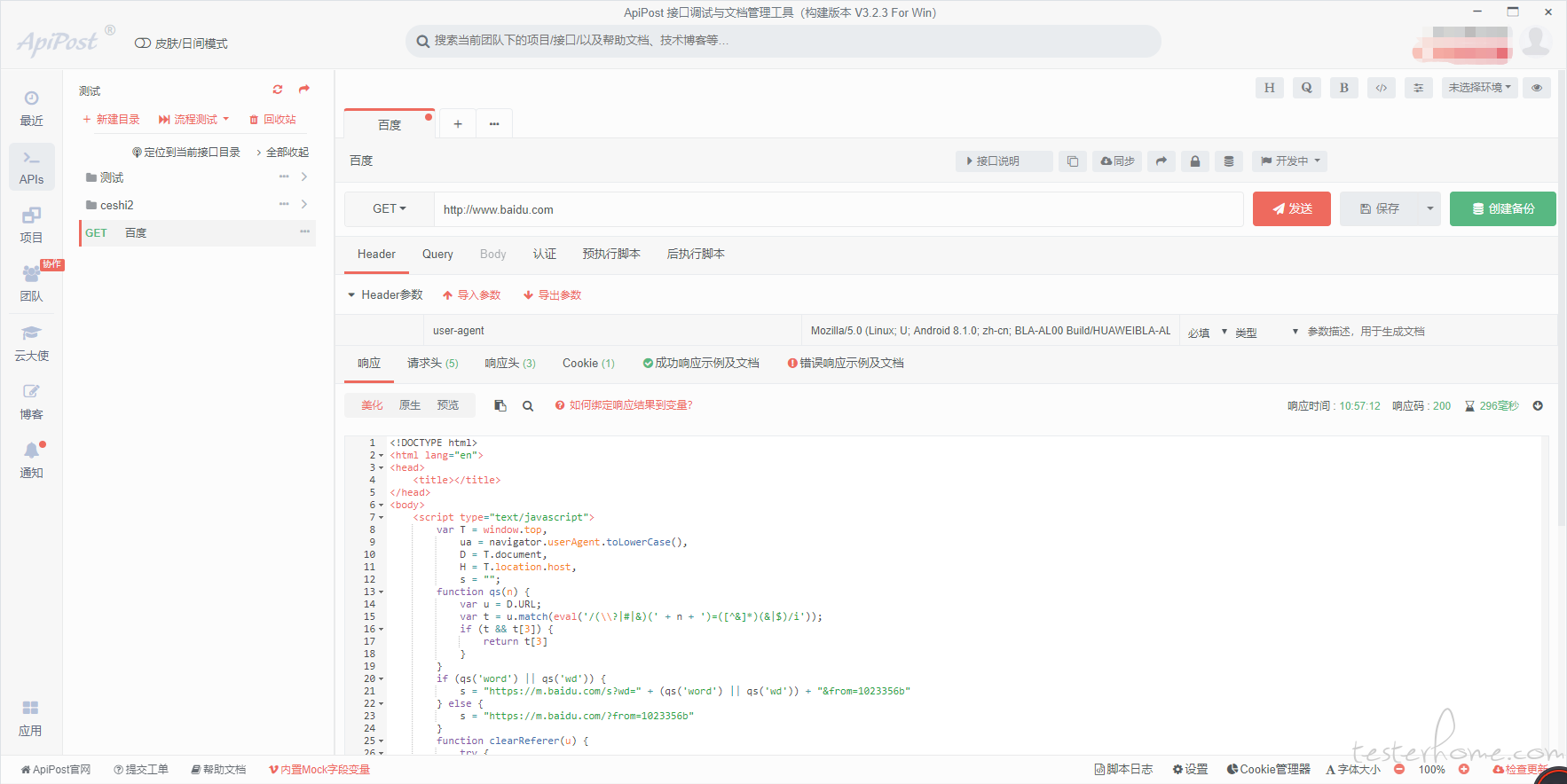Expand the ceshi2 folder arrow

coord(304,204)
